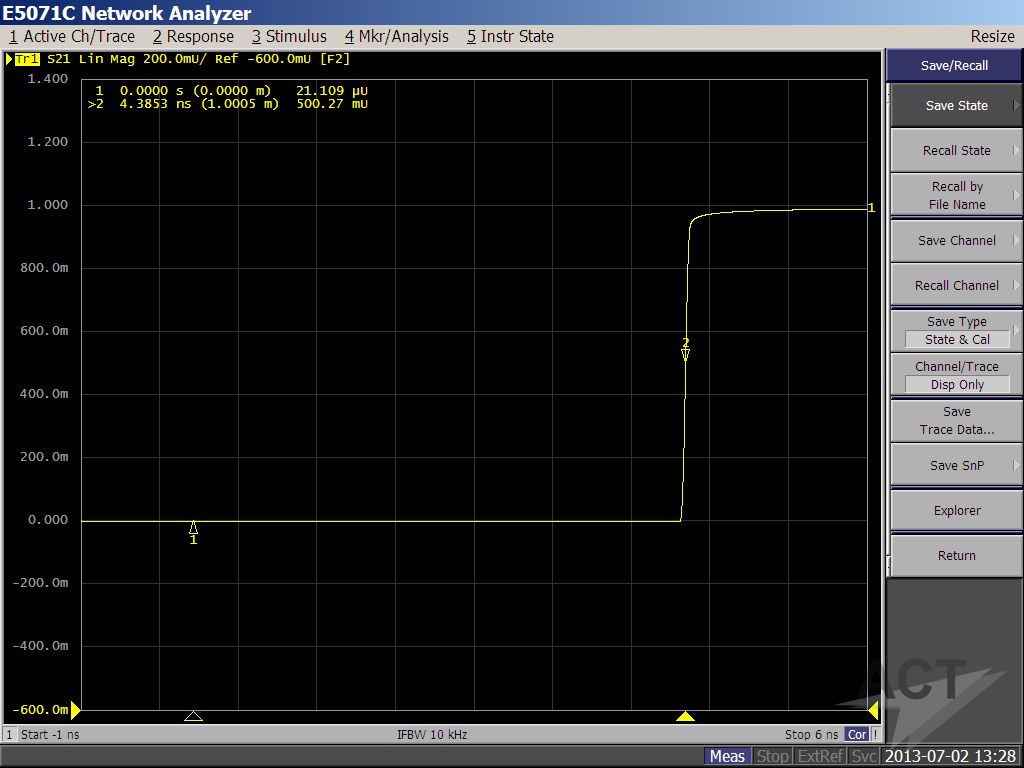Click marker 1 hollow triangle on the bottom axis
The height and width of the screenshot is (768, 1024).
pyautogui.click(x=194, y=716)
